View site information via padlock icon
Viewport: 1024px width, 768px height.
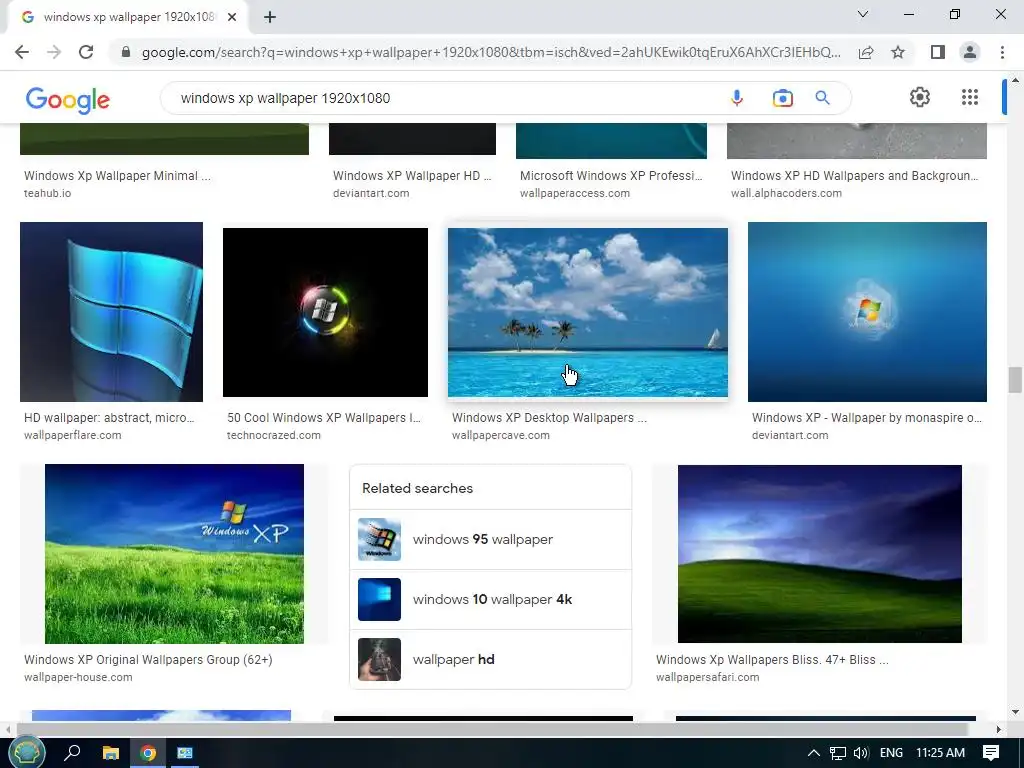tap(126, 52)
